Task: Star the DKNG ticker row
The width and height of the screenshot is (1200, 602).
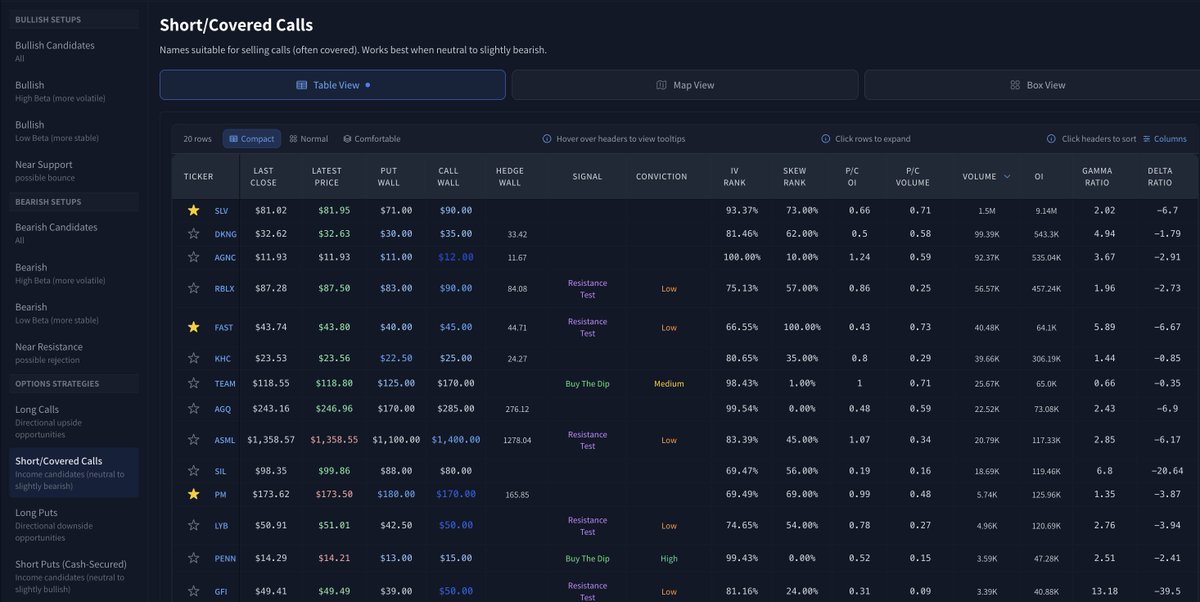Action: [x=194, y=233]
